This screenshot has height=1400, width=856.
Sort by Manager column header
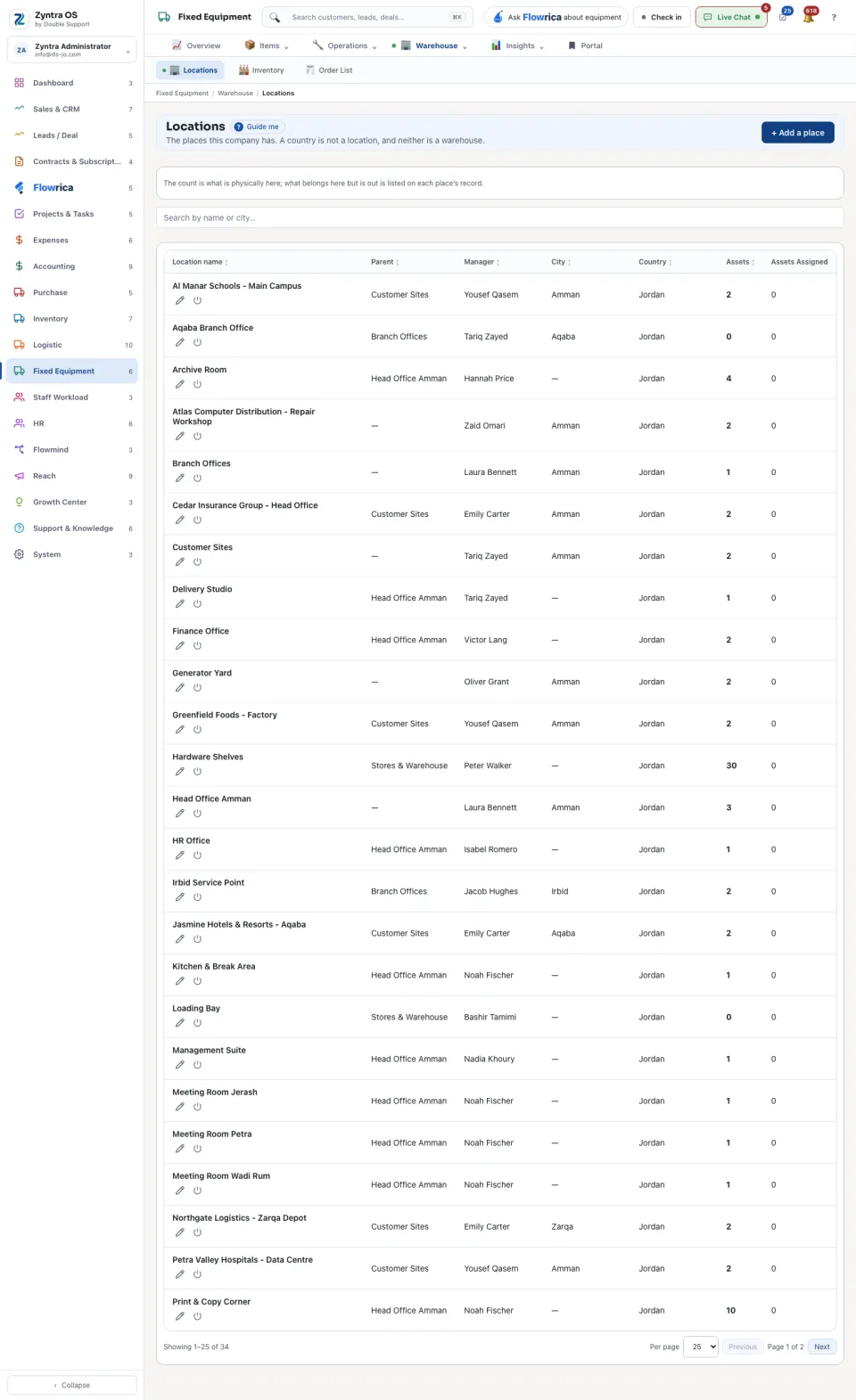(481, 262)
